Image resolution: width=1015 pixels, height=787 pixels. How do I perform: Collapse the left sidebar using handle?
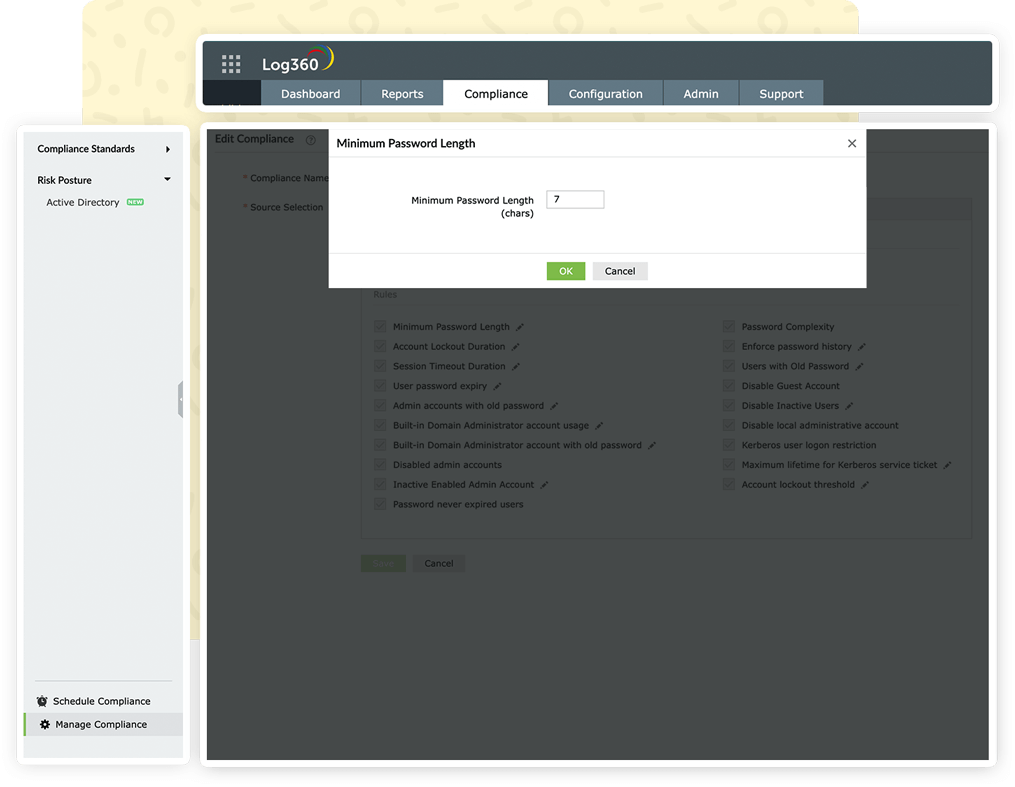(x=181, y=399)
